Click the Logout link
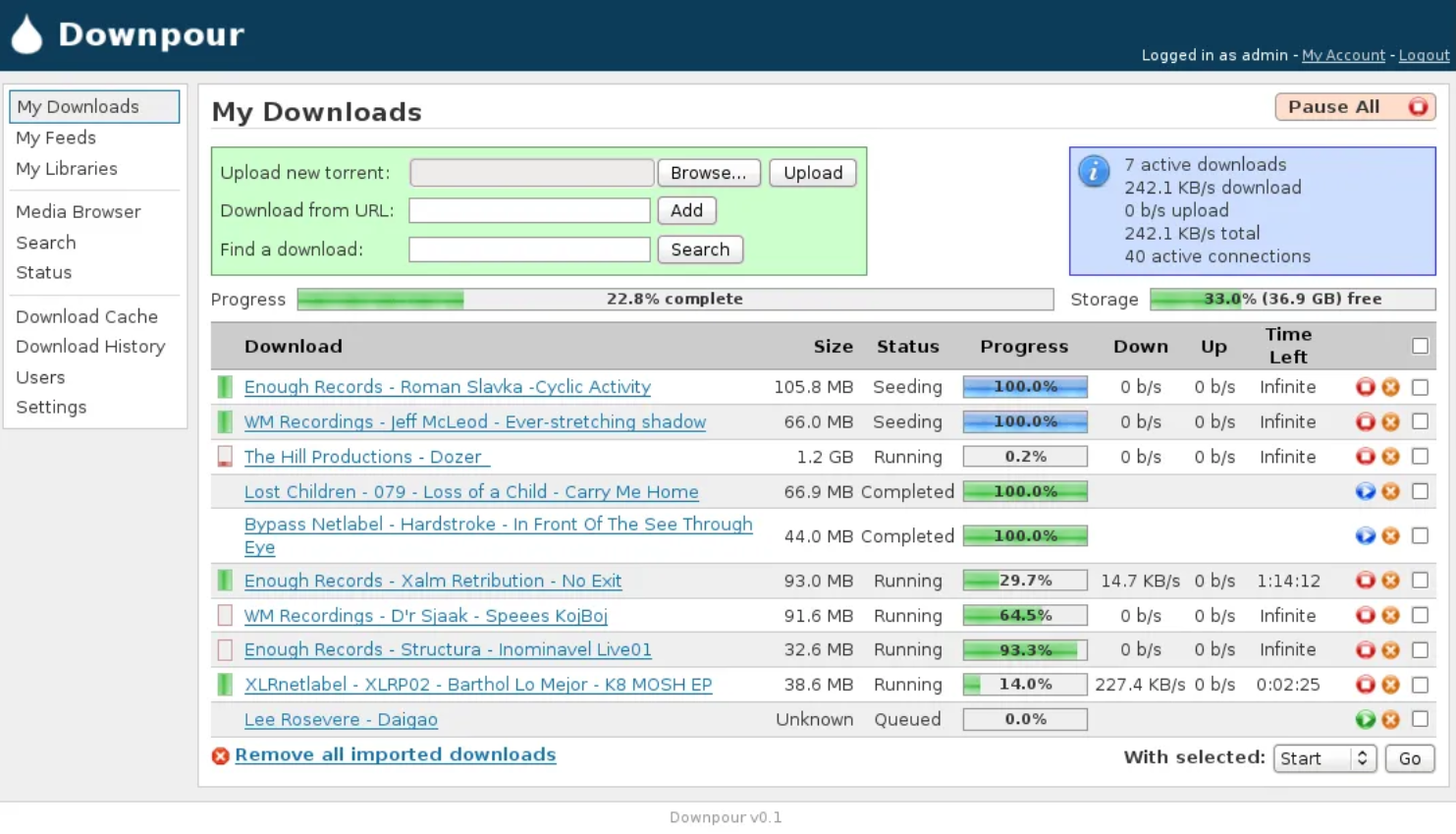The height and width of the screenshot is (834, 1456). 1424,55
